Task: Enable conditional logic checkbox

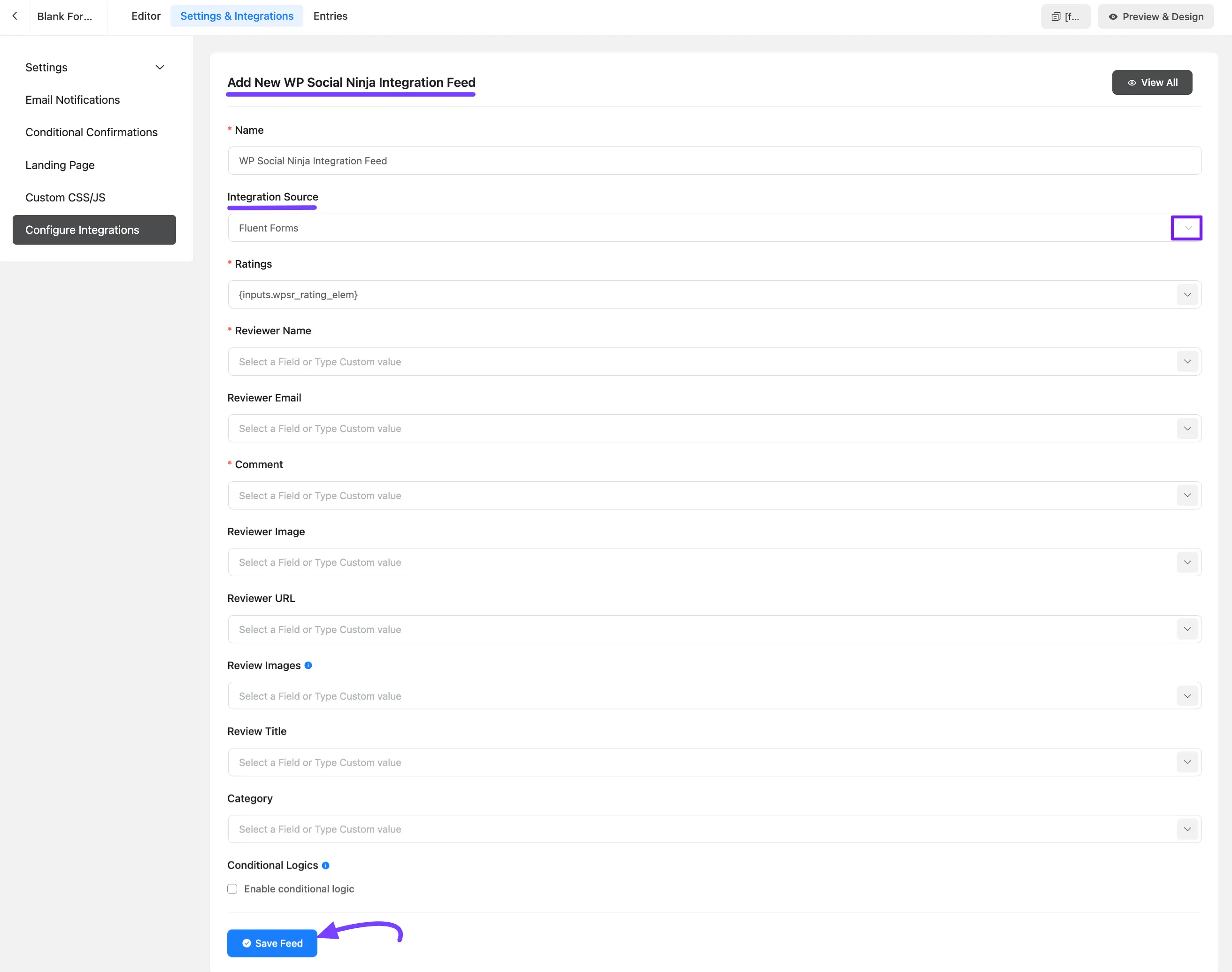Action: [232, 888]
